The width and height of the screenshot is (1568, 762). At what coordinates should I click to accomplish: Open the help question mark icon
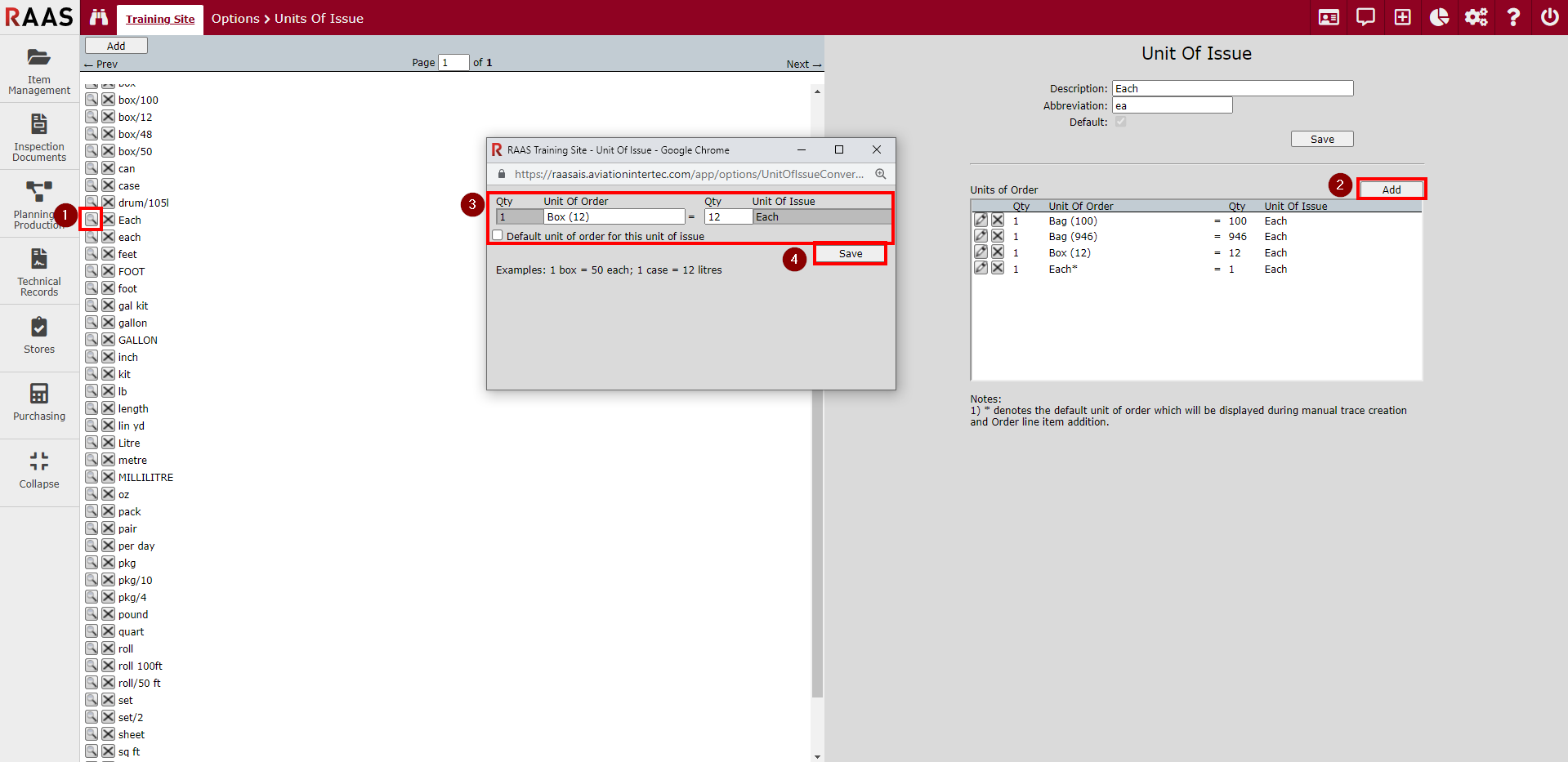1513,17
